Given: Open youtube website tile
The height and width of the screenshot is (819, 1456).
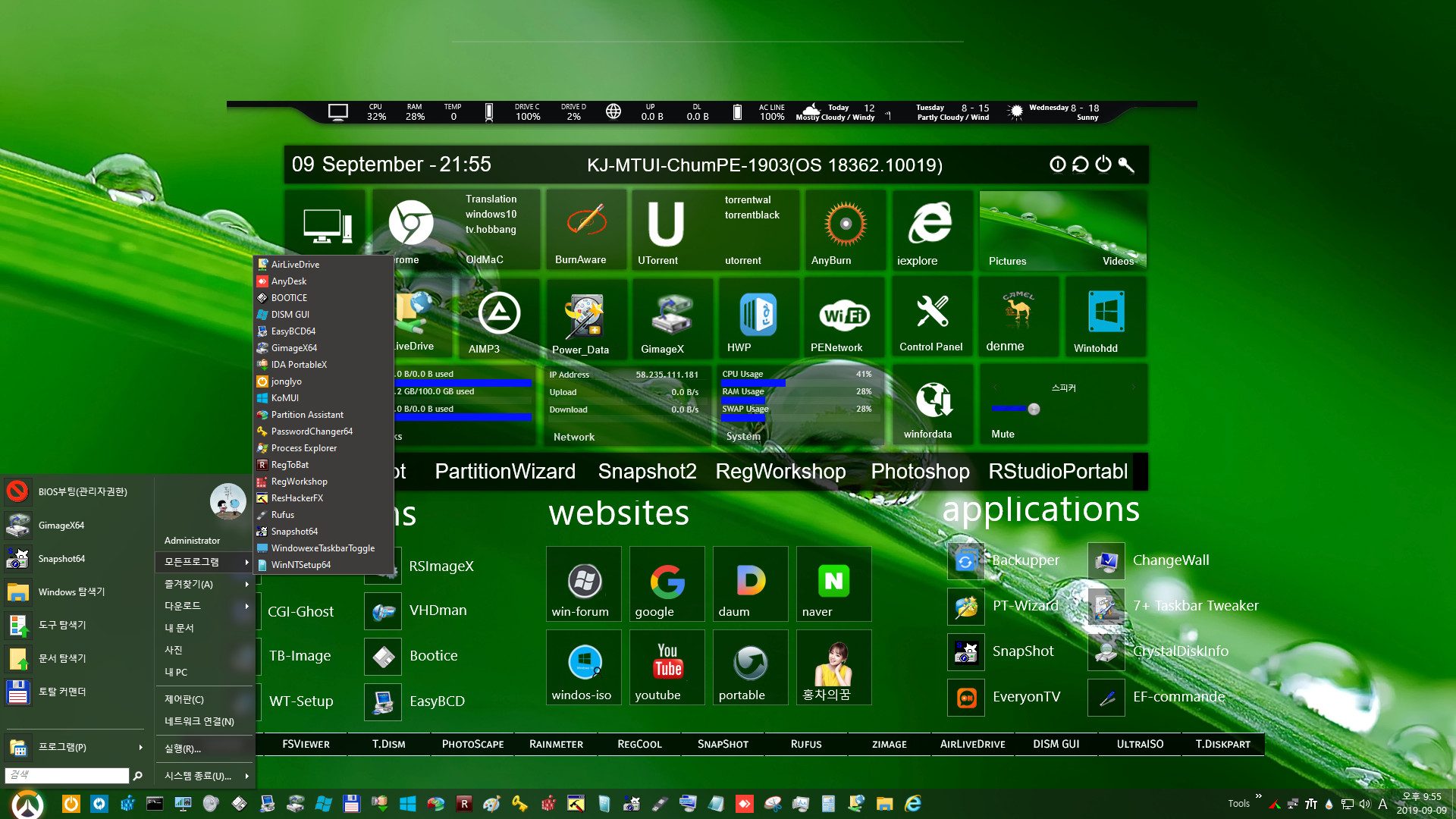Looking at the screenshot, I should pos(667,667).
